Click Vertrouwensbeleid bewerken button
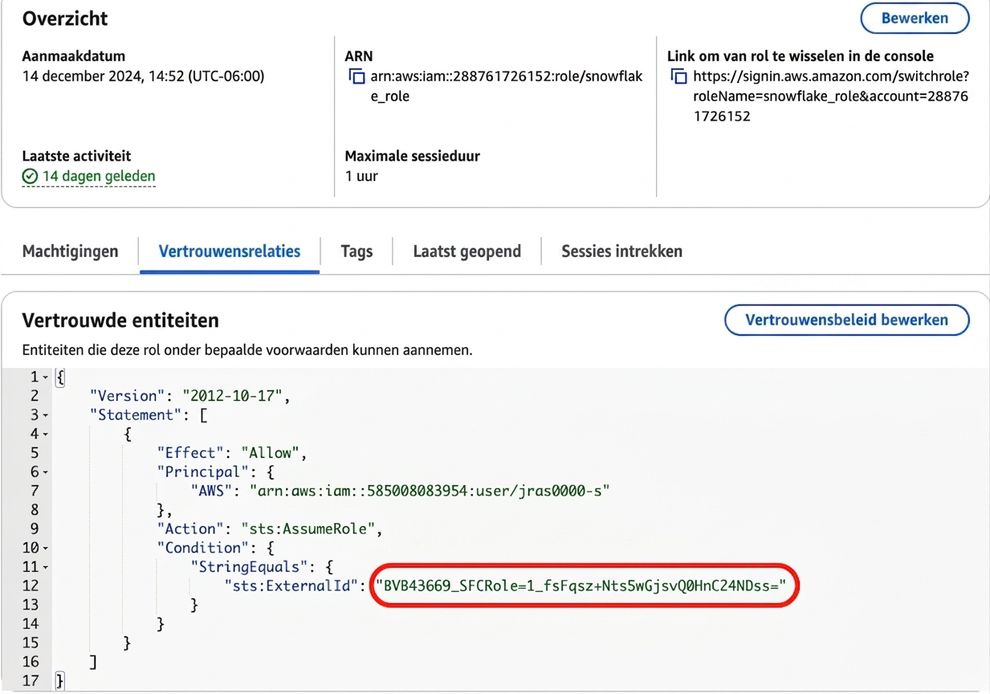This screenshot has width=990, height=694. pyautogui.click(x=847, y=320)
